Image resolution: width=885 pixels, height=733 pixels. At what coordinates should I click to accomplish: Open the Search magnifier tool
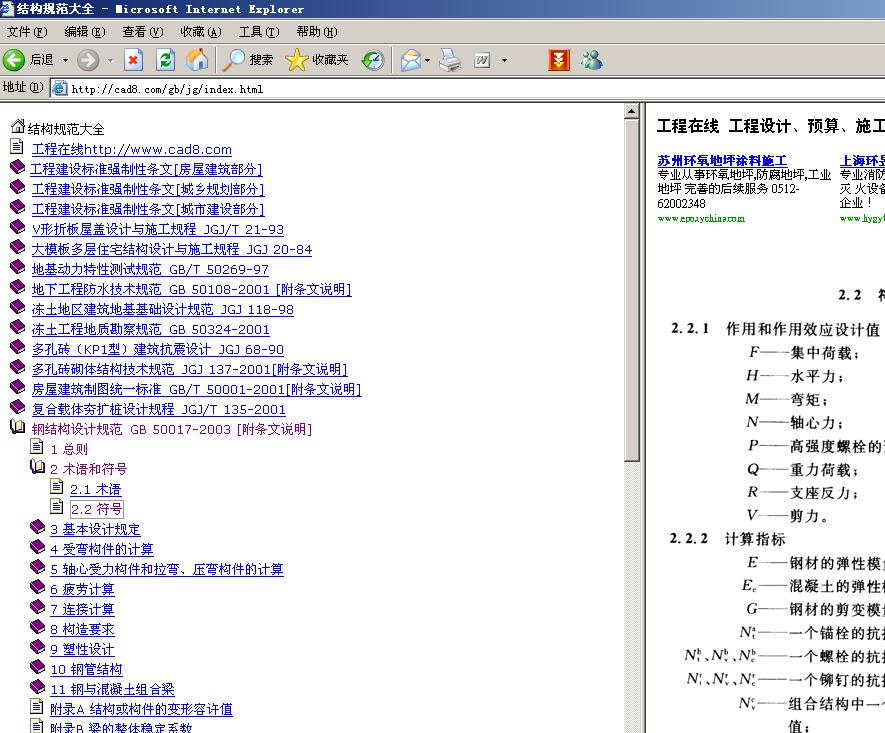pyautogui.click(x=233, y=60)
